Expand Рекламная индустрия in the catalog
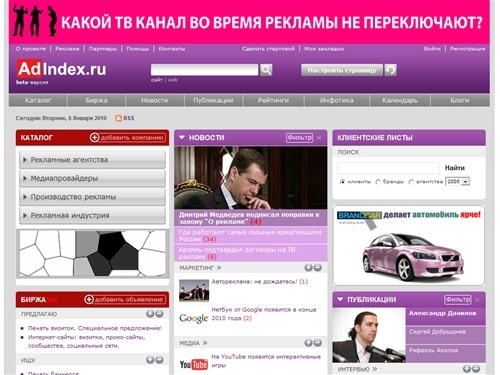Screen dimensions: 500x375 pyautogui.click(x=92, y=215)
